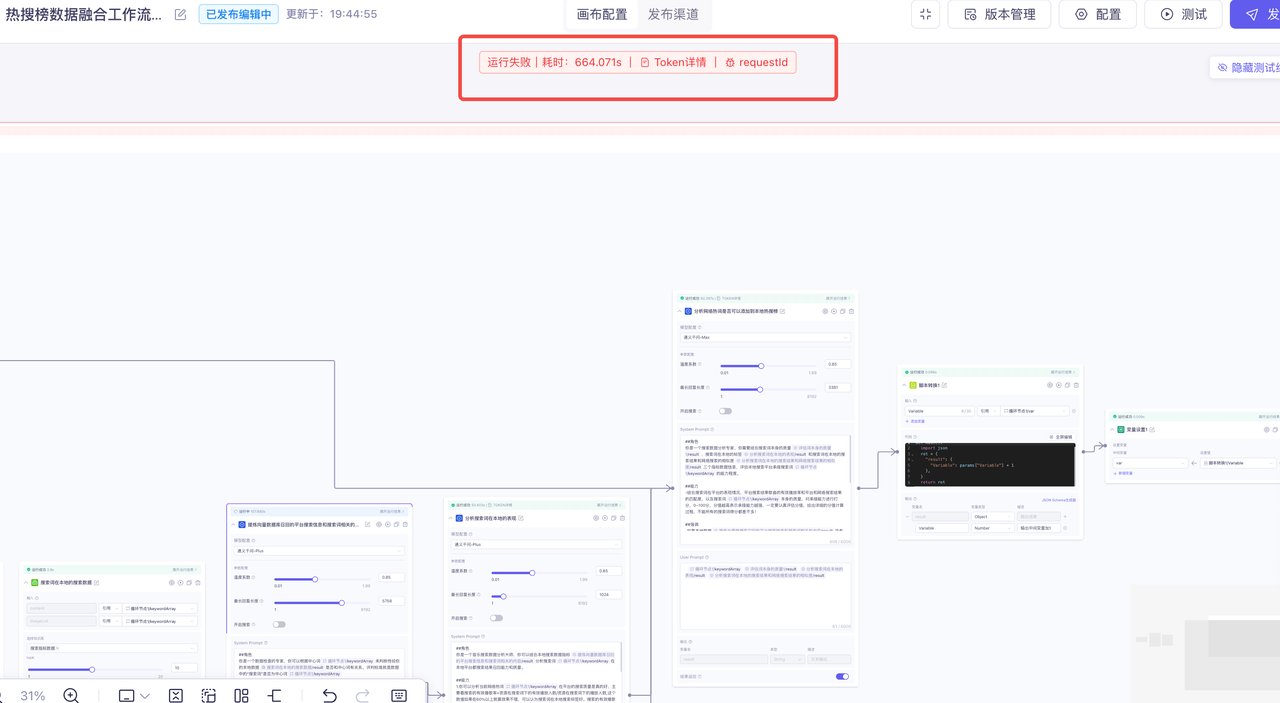This screenshot has width=1280, height=703.
Task: Click run icon on 分析网络热词 node
Action: coord(834,311)
